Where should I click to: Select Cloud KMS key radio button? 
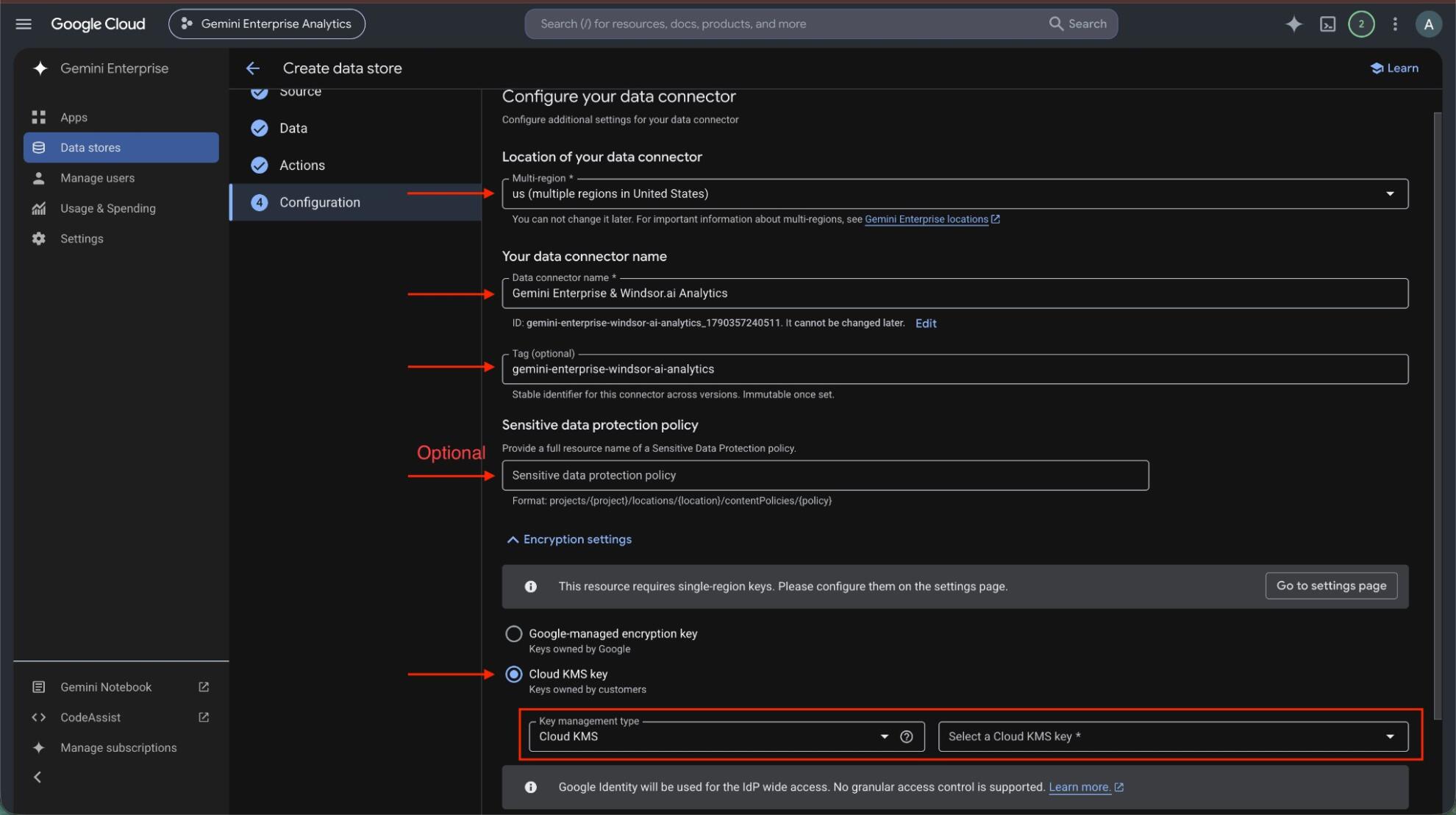click(513, 674)
